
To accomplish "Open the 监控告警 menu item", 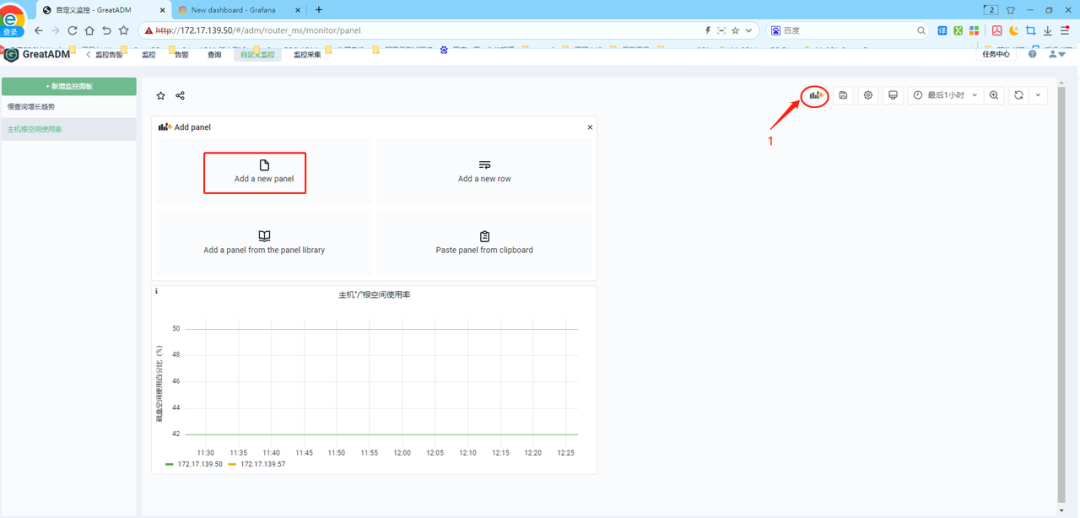I will [109, 54].
